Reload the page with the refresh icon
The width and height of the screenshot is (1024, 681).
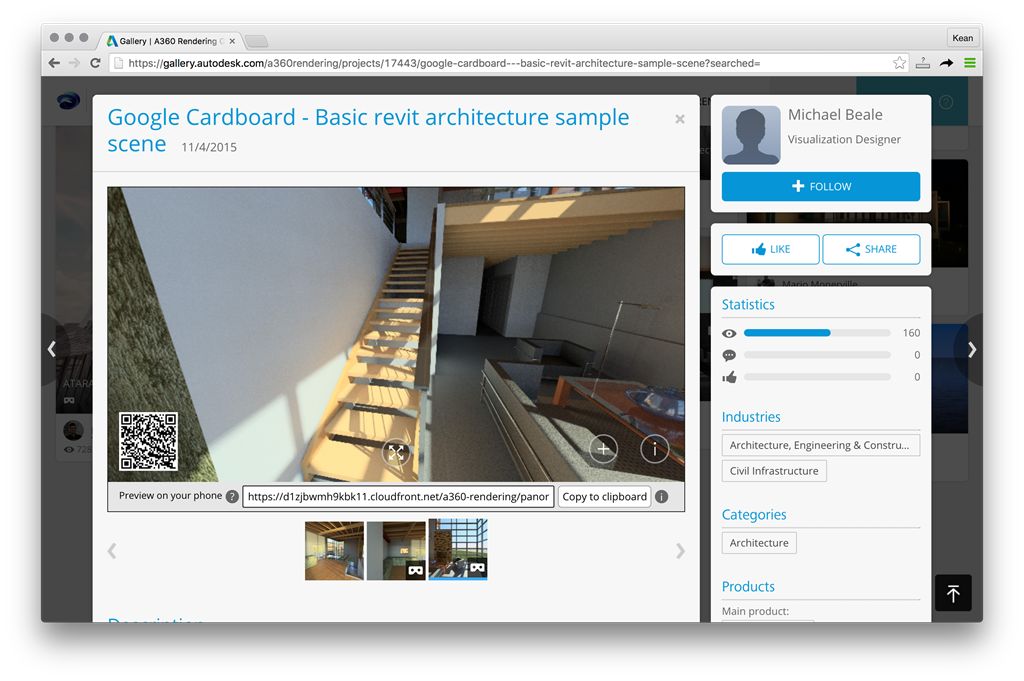coord(95,63)
